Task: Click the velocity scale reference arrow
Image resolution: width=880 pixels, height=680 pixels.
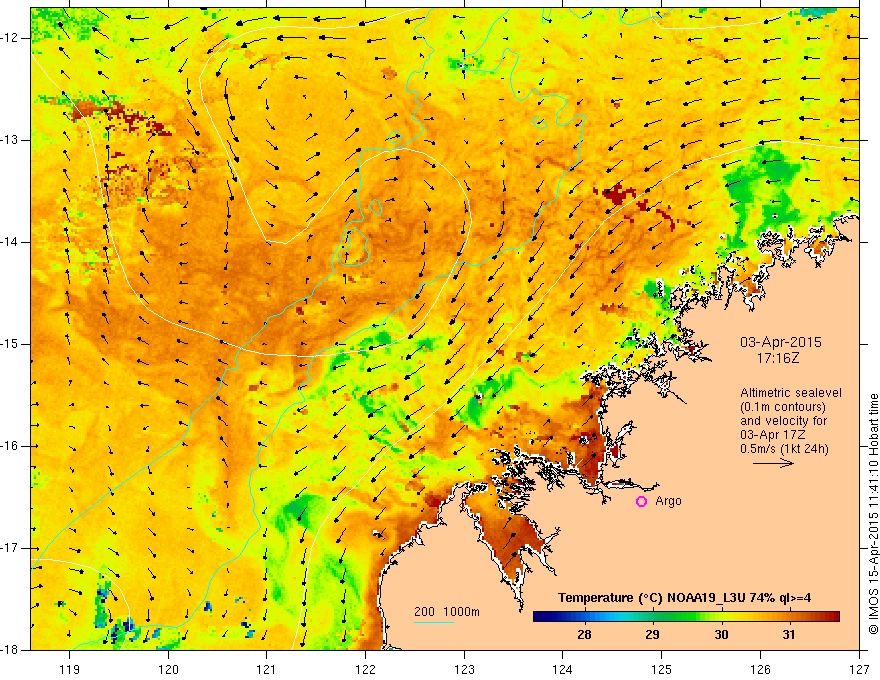Action: pos(773,463)
